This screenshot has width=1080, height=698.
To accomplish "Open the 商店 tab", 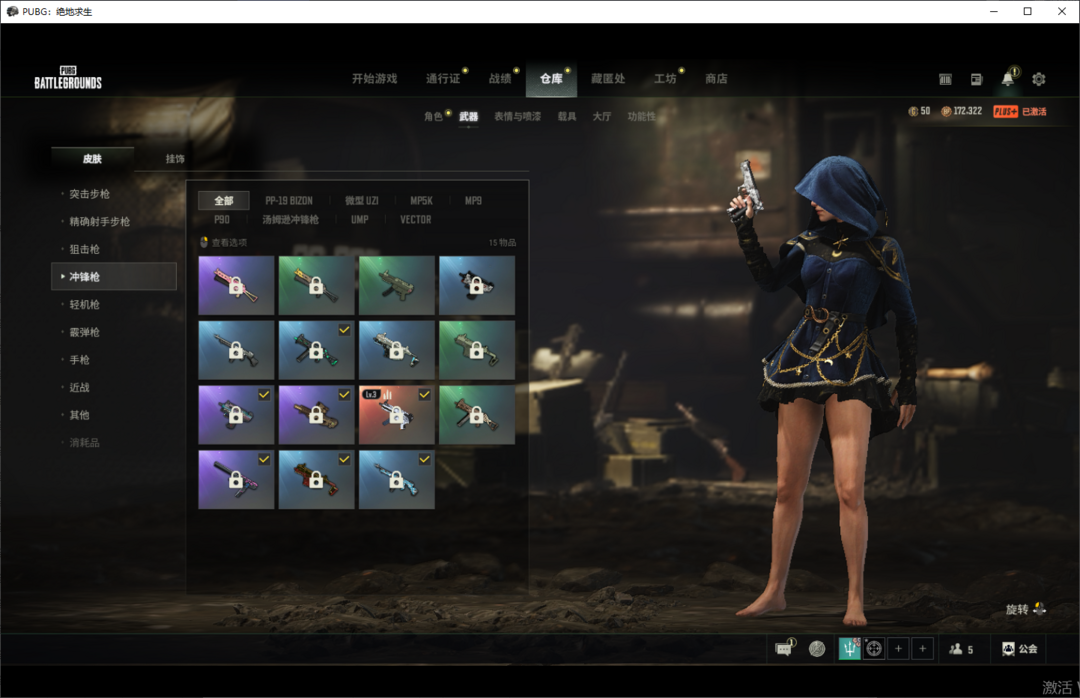I will point(716,79).
